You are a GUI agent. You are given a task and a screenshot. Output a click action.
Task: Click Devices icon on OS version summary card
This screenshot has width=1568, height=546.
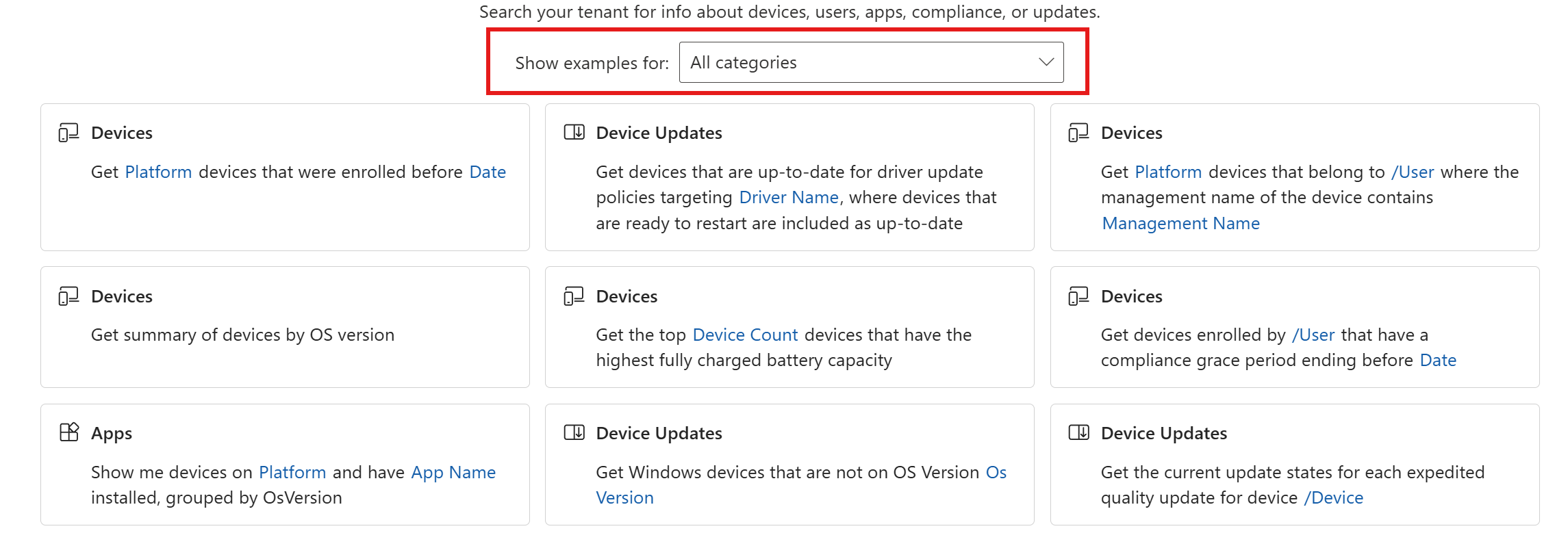pos(68,296)
